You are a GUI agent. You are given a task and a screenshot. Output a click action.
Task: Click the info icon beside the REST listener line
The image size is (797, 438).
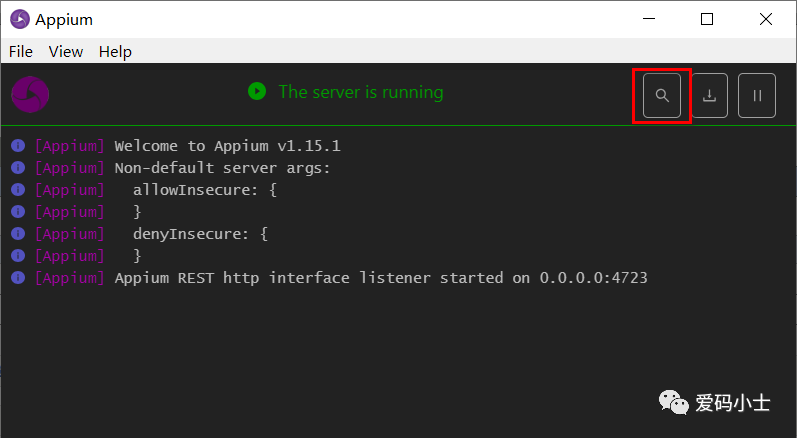(x=18, y=277)
